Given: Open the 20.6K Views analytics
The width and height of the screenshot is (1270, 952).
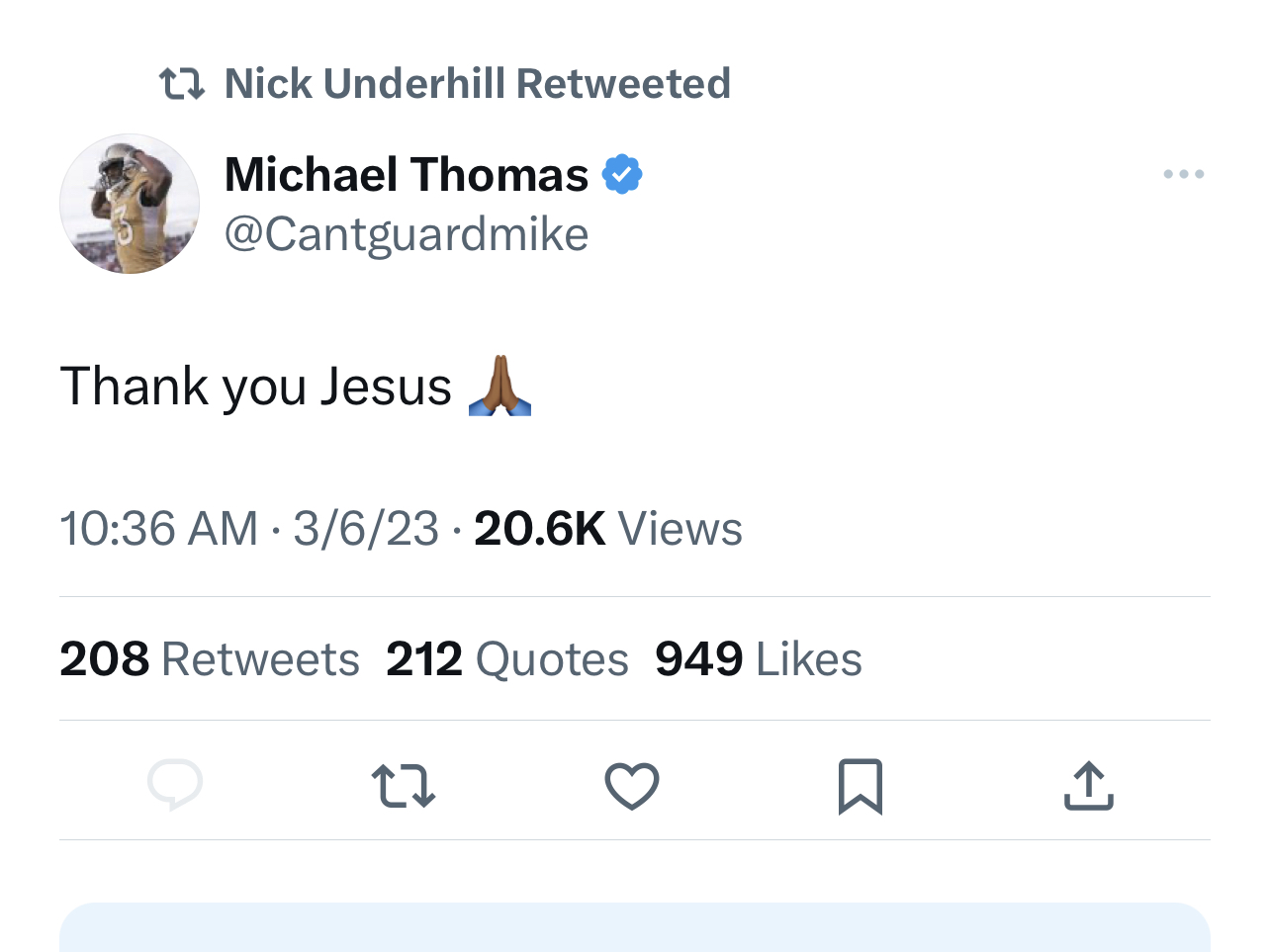Looking at the screenshot, I should (607, 529).
